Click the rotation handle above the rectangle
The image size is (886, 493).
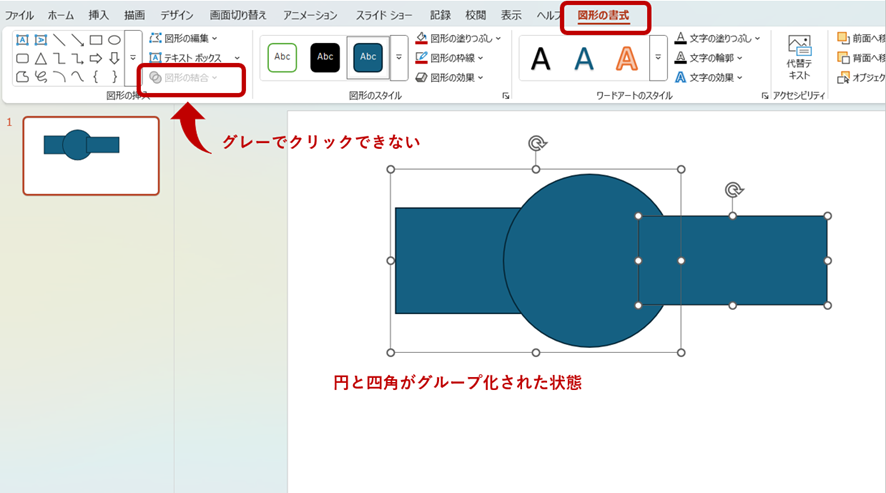pyautogui.click(x=733, y=189)
